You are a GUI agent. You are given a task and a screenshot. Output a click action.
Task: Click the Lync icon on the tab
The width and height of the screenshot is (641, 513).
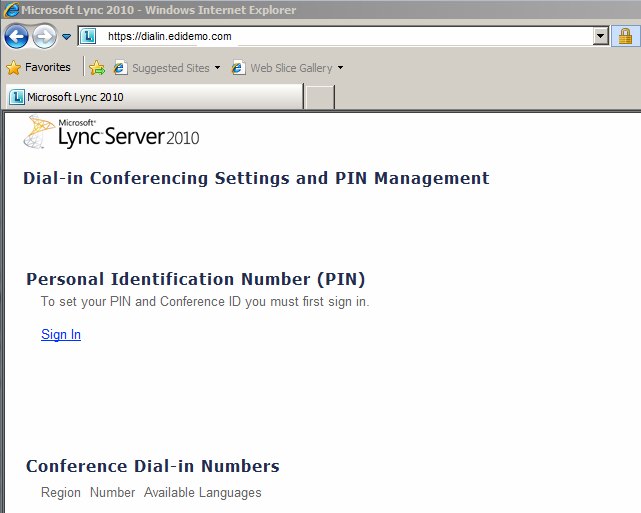click(x=17, y=97)
